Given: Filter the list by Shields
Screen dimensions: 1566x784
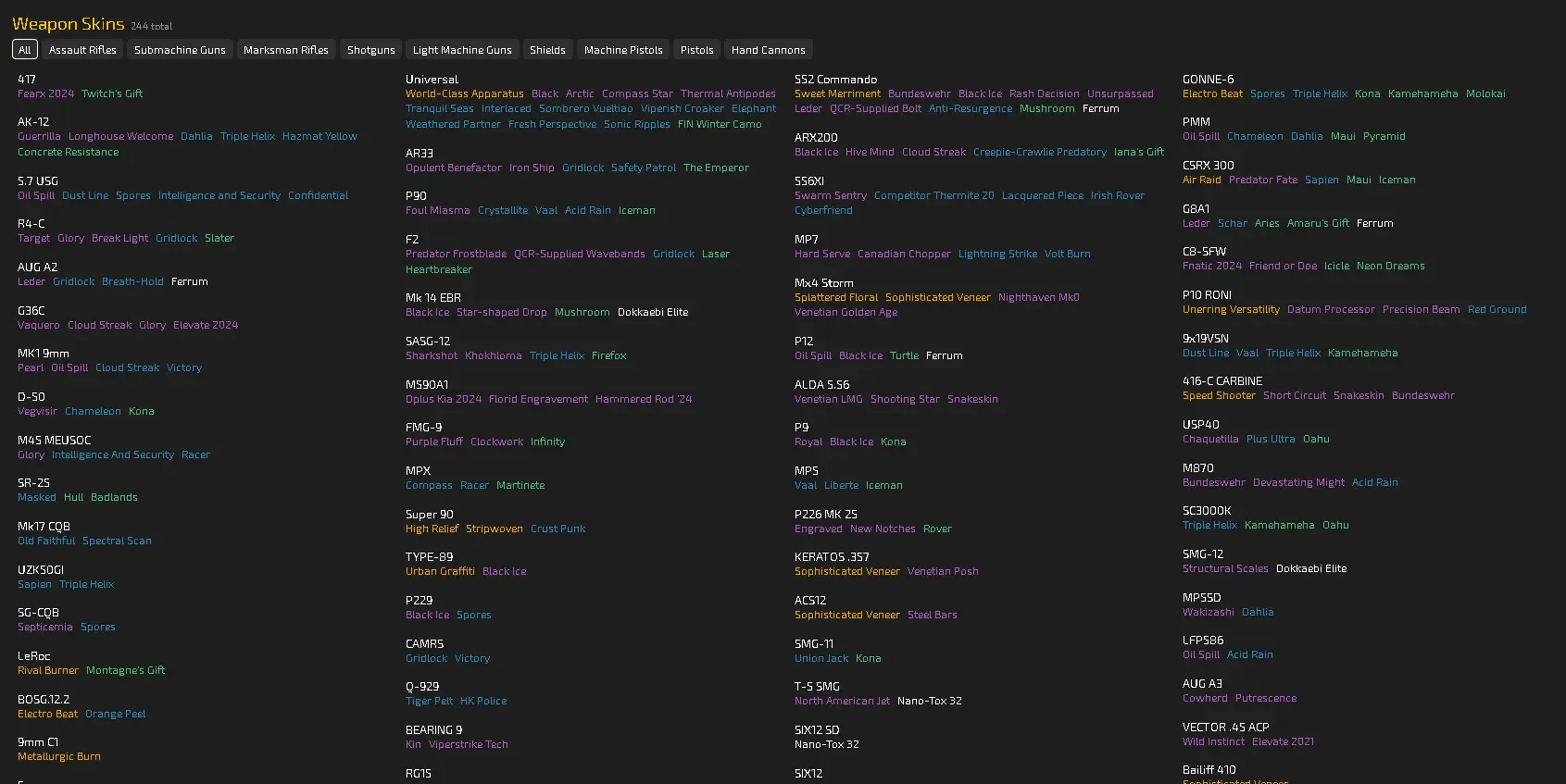Looking at the screenshot, I should [x=547, y=50].
